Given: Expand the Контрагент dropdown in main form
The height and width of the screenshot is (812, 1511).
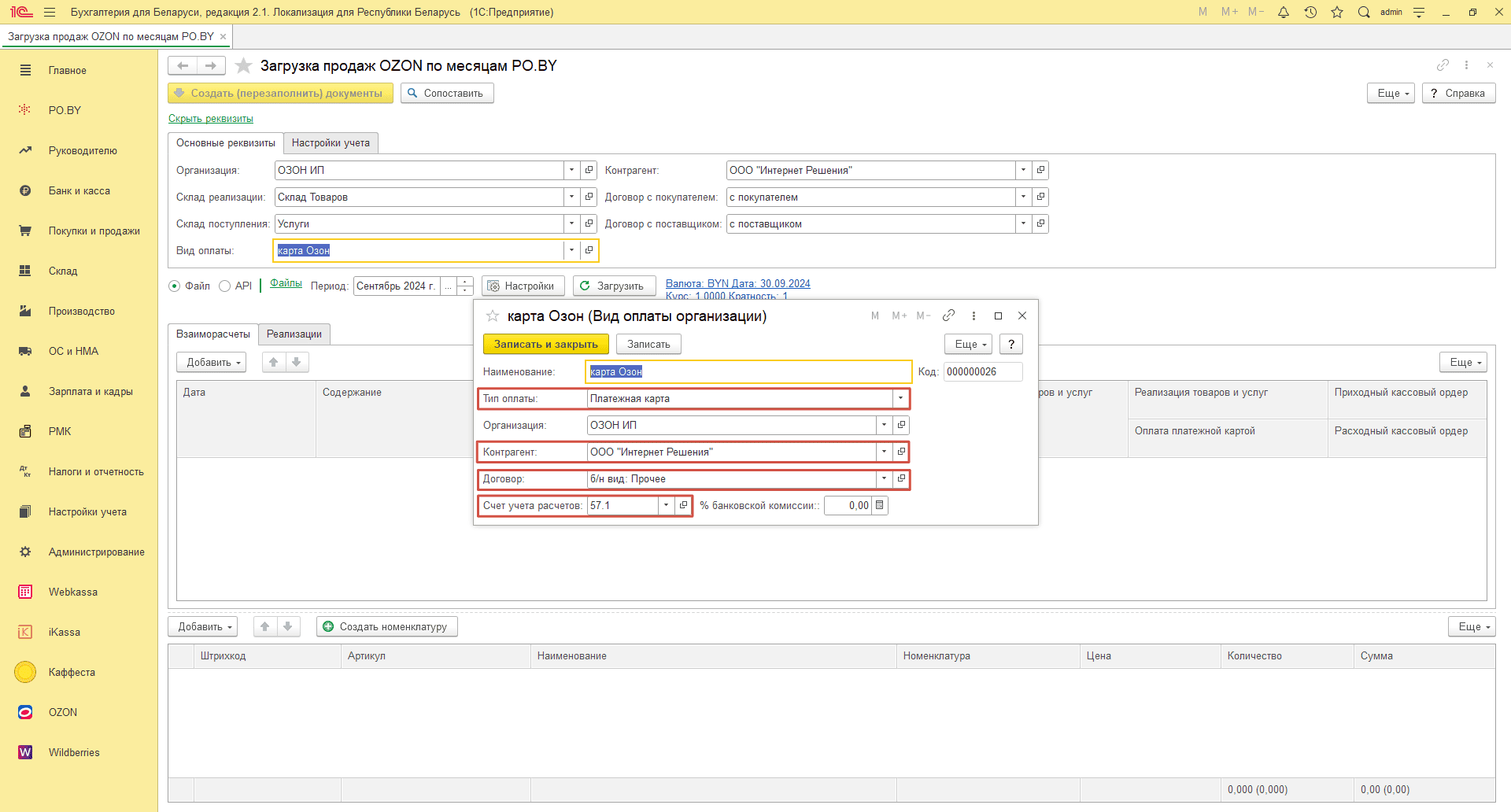Looking at the screenshot, I should point(1023,170).
